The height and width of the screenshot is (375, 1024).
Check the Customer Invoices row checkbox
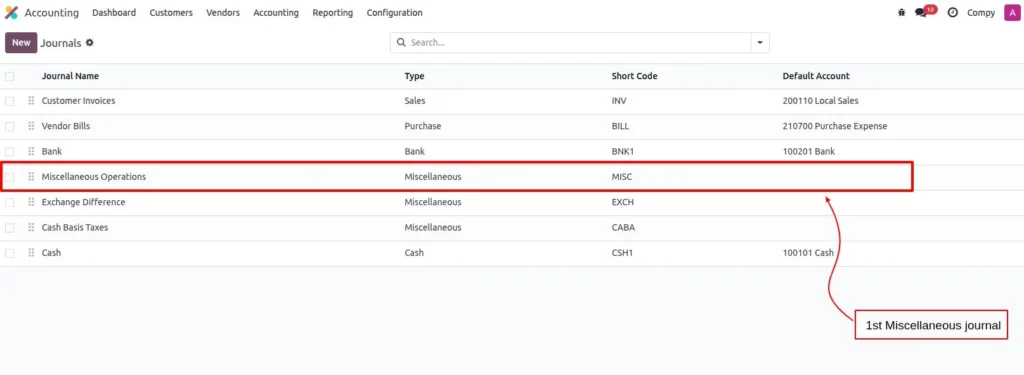9,101
